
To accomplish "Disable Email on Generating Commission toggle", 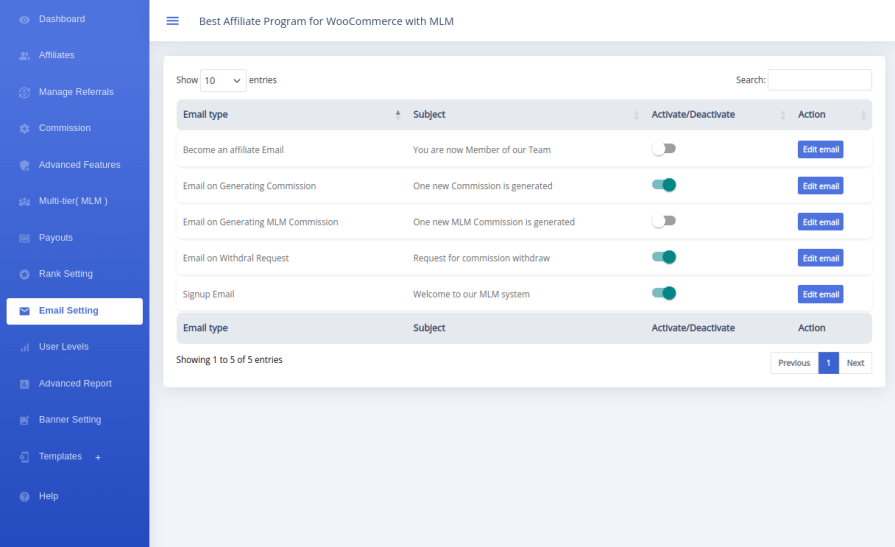I will (664, 185).
